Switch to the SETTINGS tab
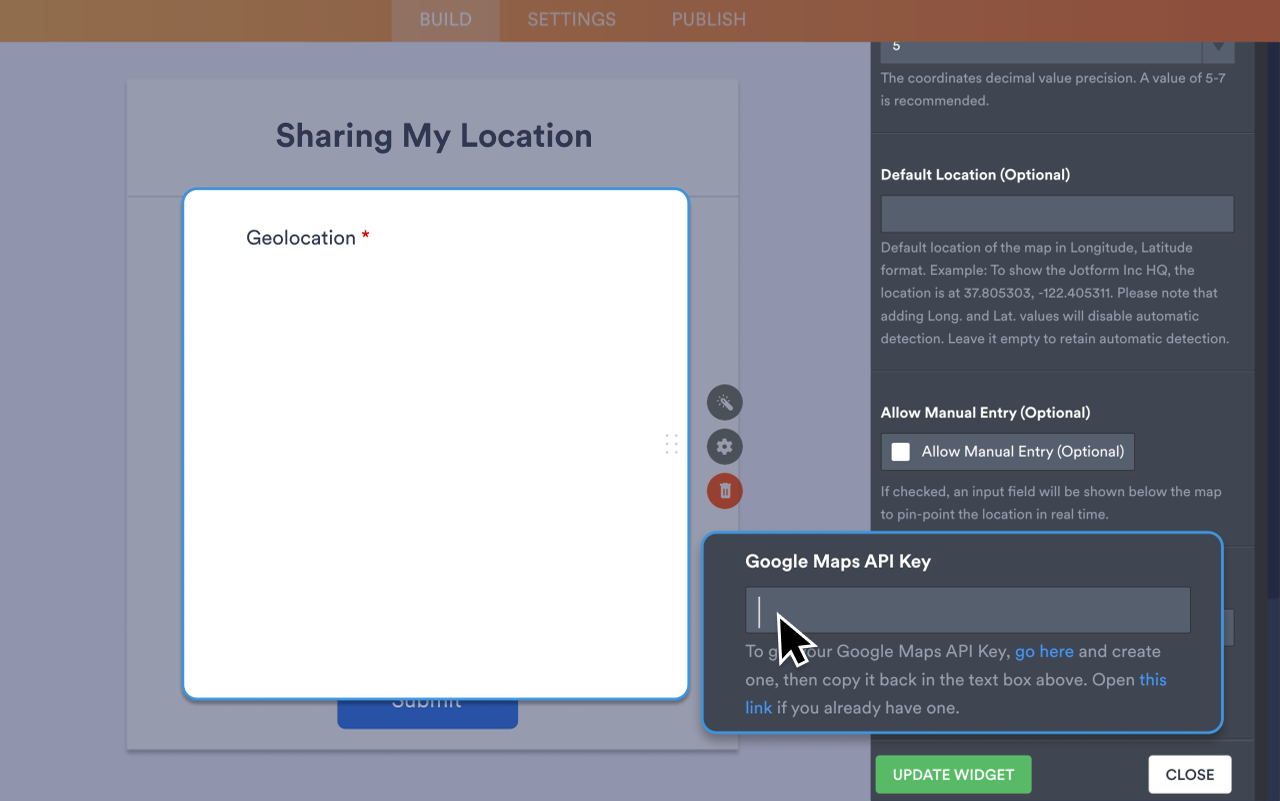This screenshot has height=801, width=1280. coord(570,19)
